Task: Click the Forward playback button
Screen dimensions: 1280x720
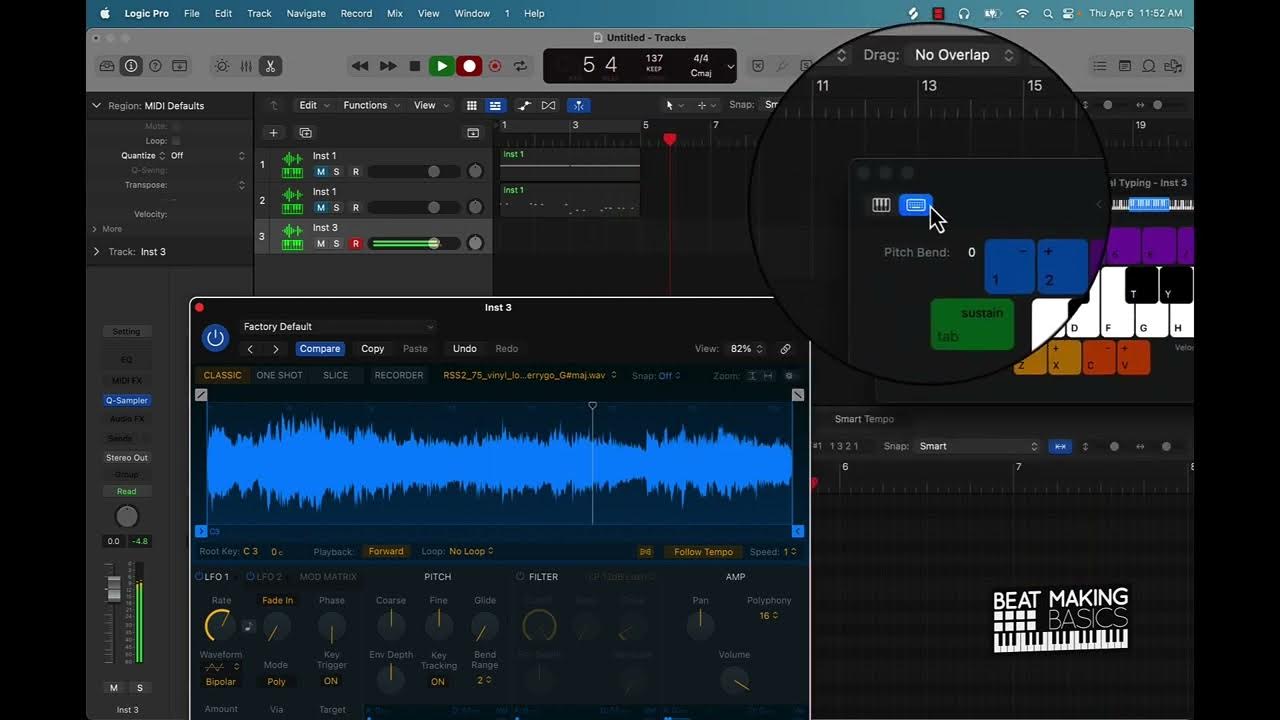Action: [386, 551]
